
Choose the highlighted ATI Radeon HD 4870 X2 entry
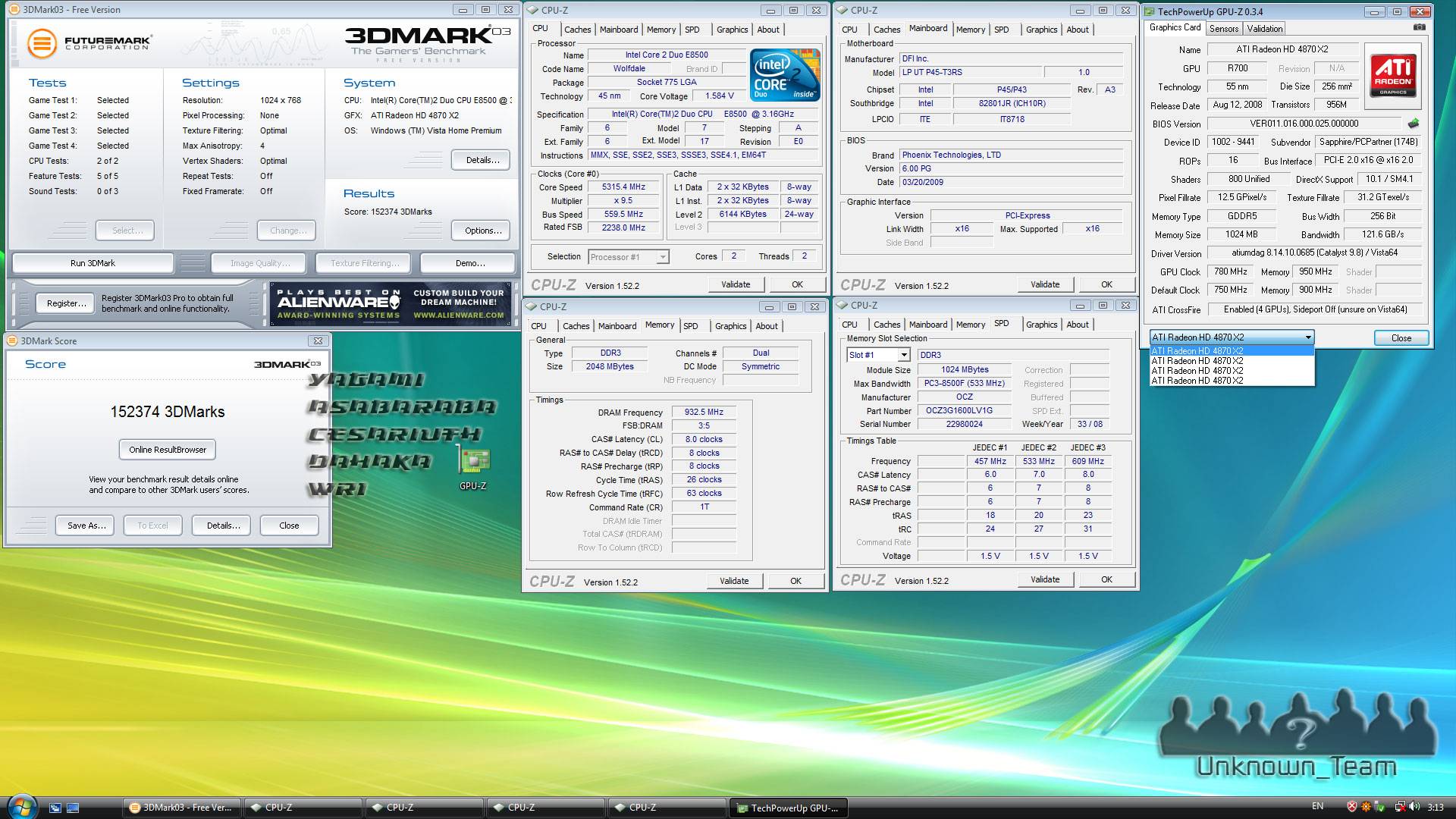[x=1232, y=351]
